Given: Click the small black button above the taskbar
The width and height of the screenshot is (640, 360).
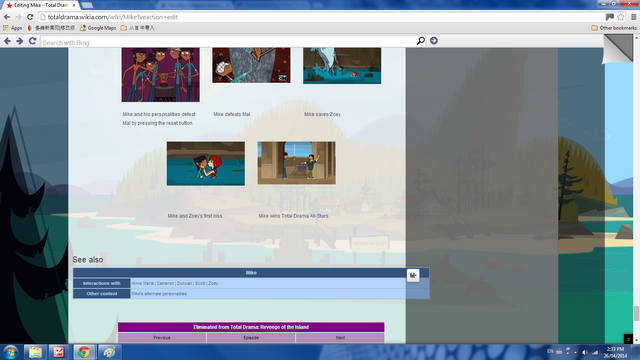Looking at the screenshot, I should pyautogui.click(x=628, y=339).
